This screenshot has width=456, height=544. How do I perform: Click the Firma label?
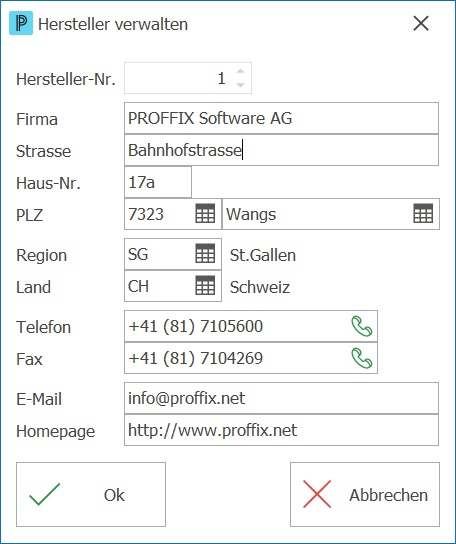coord(37,119)
